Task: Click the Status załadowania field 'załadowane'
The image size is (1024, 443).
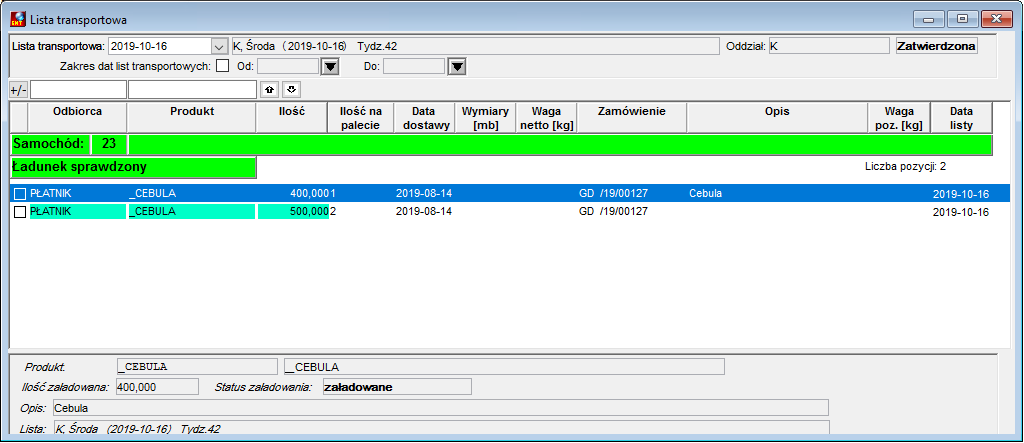Action: coord(397,387)
